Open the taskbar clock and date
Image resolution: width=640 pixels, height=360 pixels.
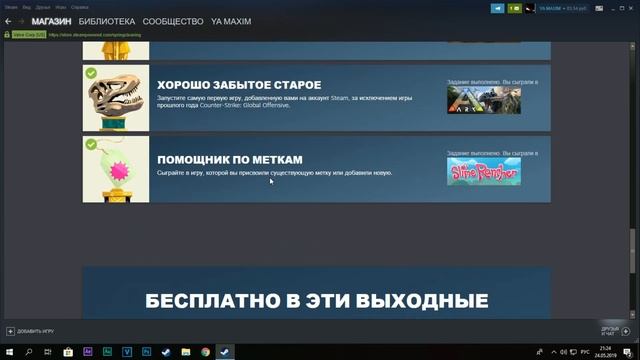[x=606, y=352]
